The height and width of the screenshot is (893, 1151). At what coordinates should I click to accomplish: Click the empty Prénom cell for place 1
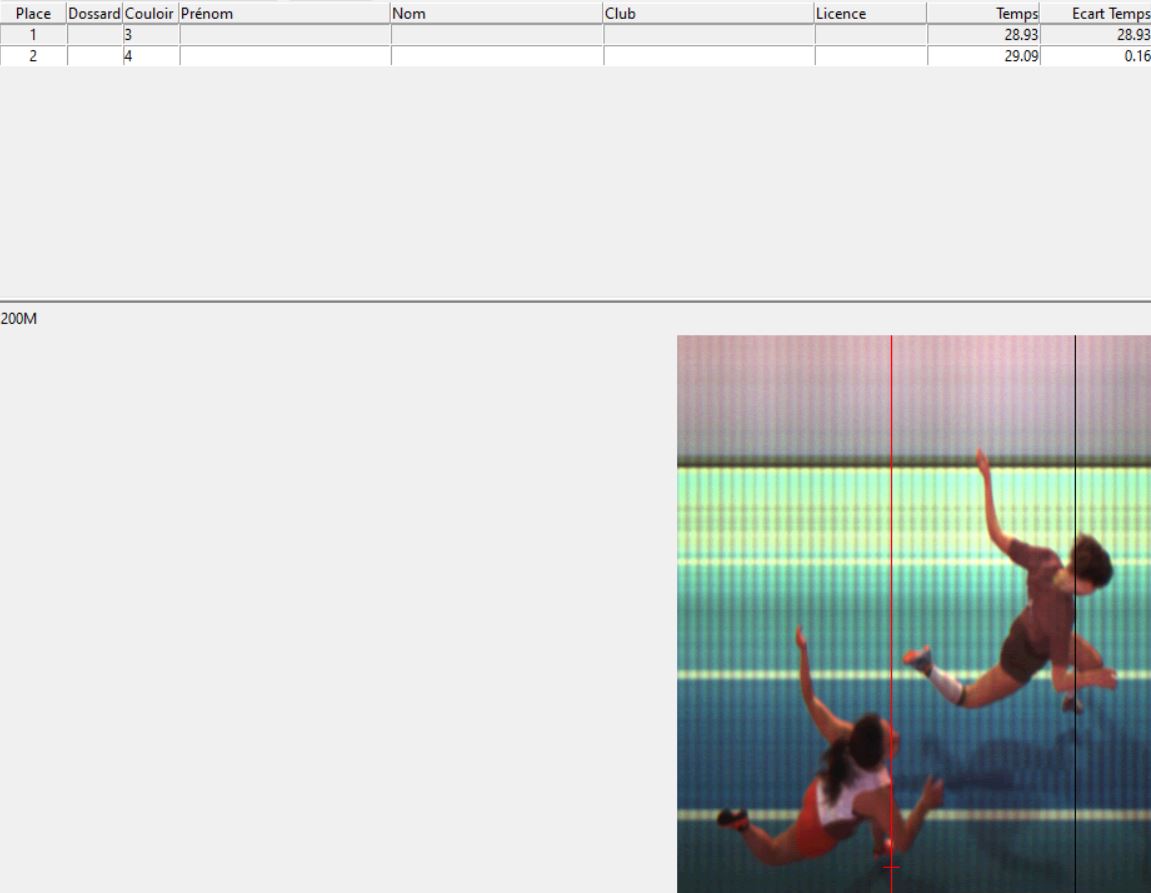(285, 34)
